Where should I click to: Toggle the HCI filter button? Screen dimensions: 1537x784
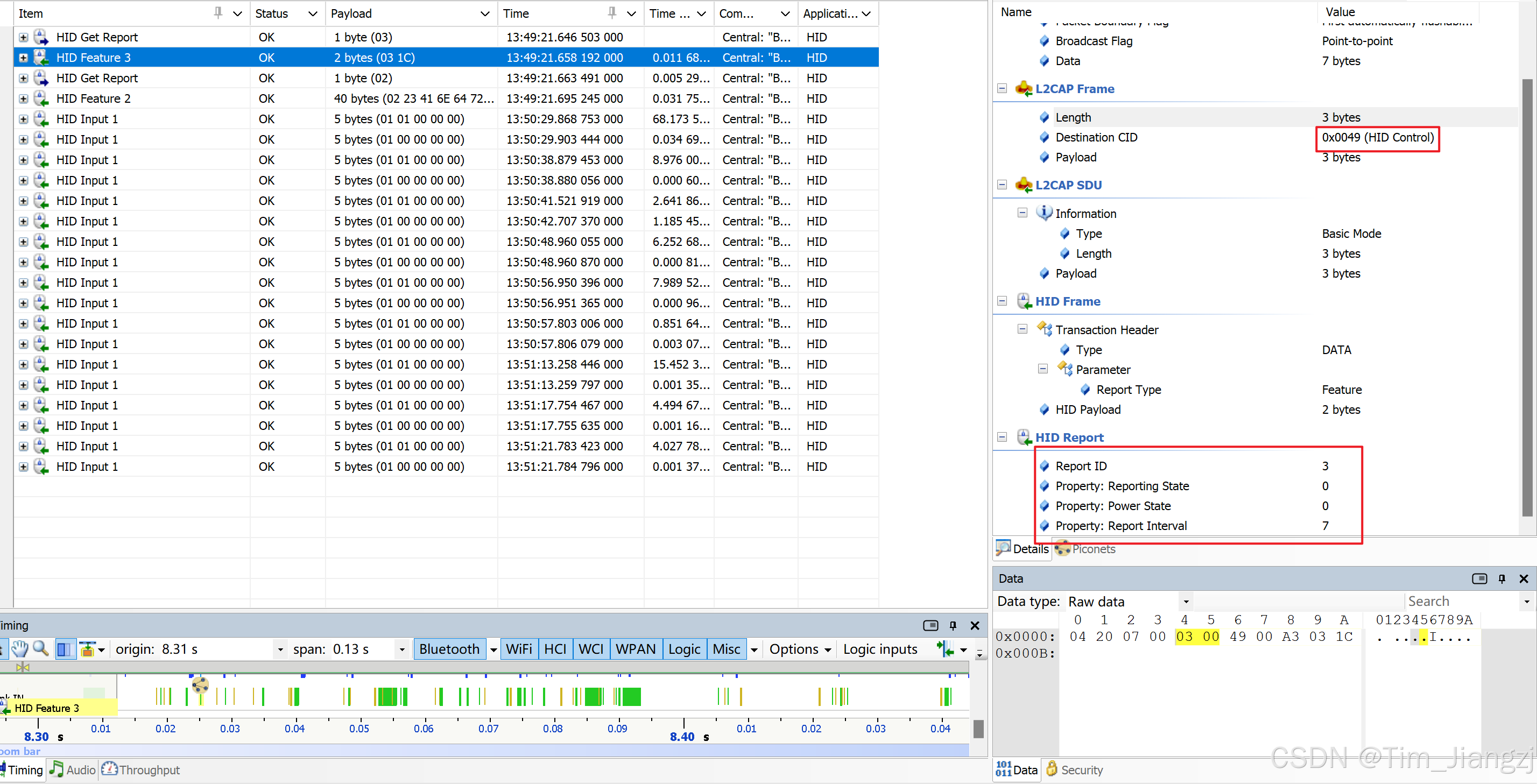555,648
